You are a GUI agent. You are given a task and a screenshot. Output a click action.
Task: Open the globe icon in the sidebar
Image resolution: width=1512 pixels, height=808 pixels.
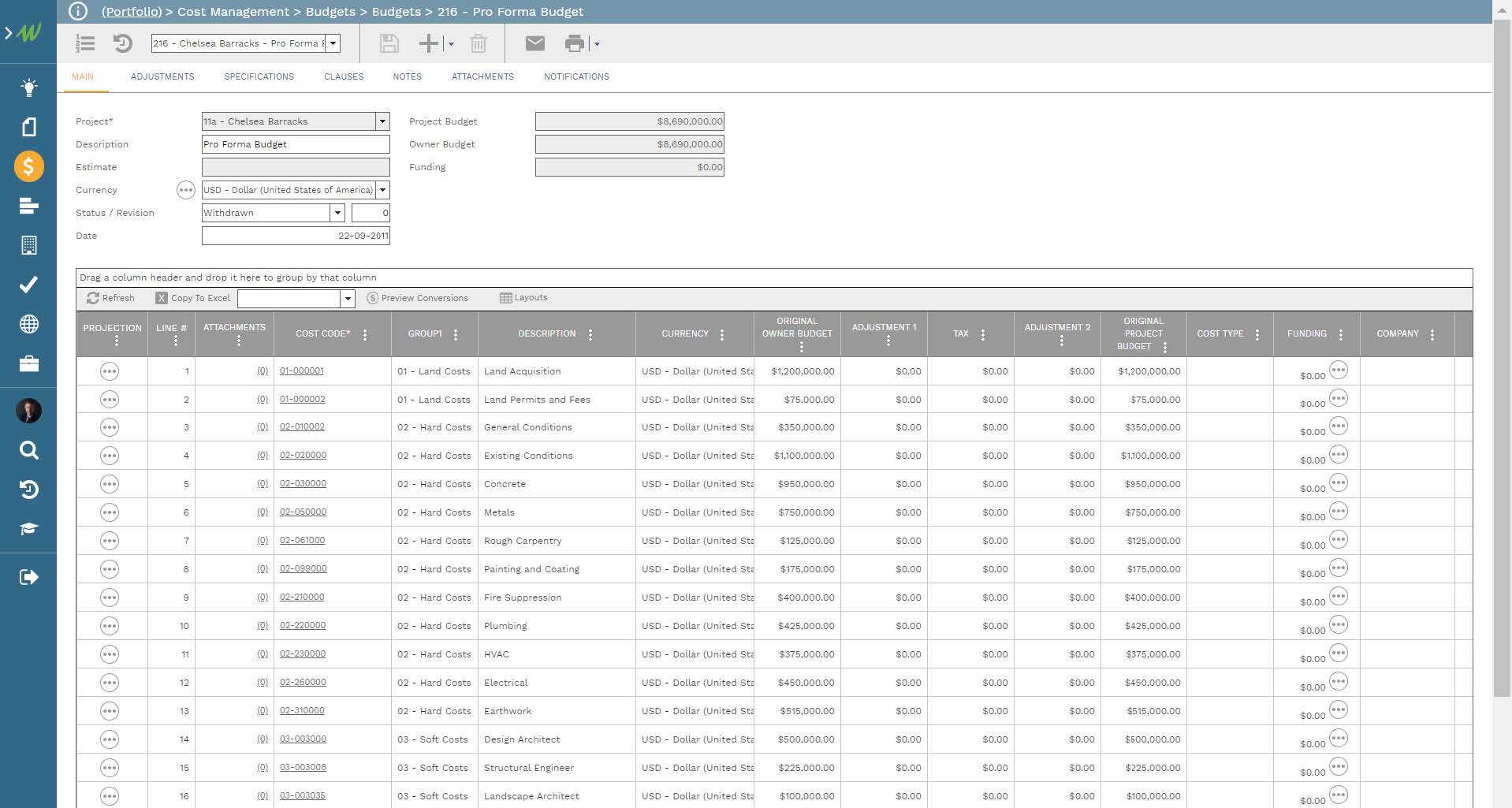29,324
